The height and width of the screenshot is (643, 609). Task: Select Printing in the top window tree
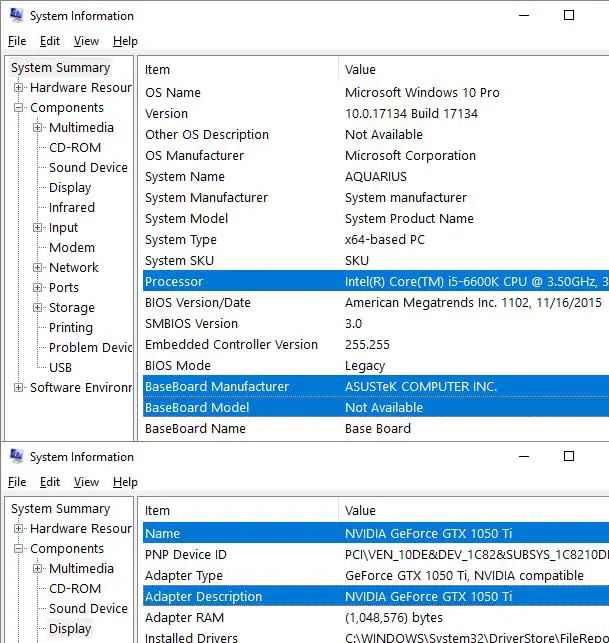coord(71,328)
